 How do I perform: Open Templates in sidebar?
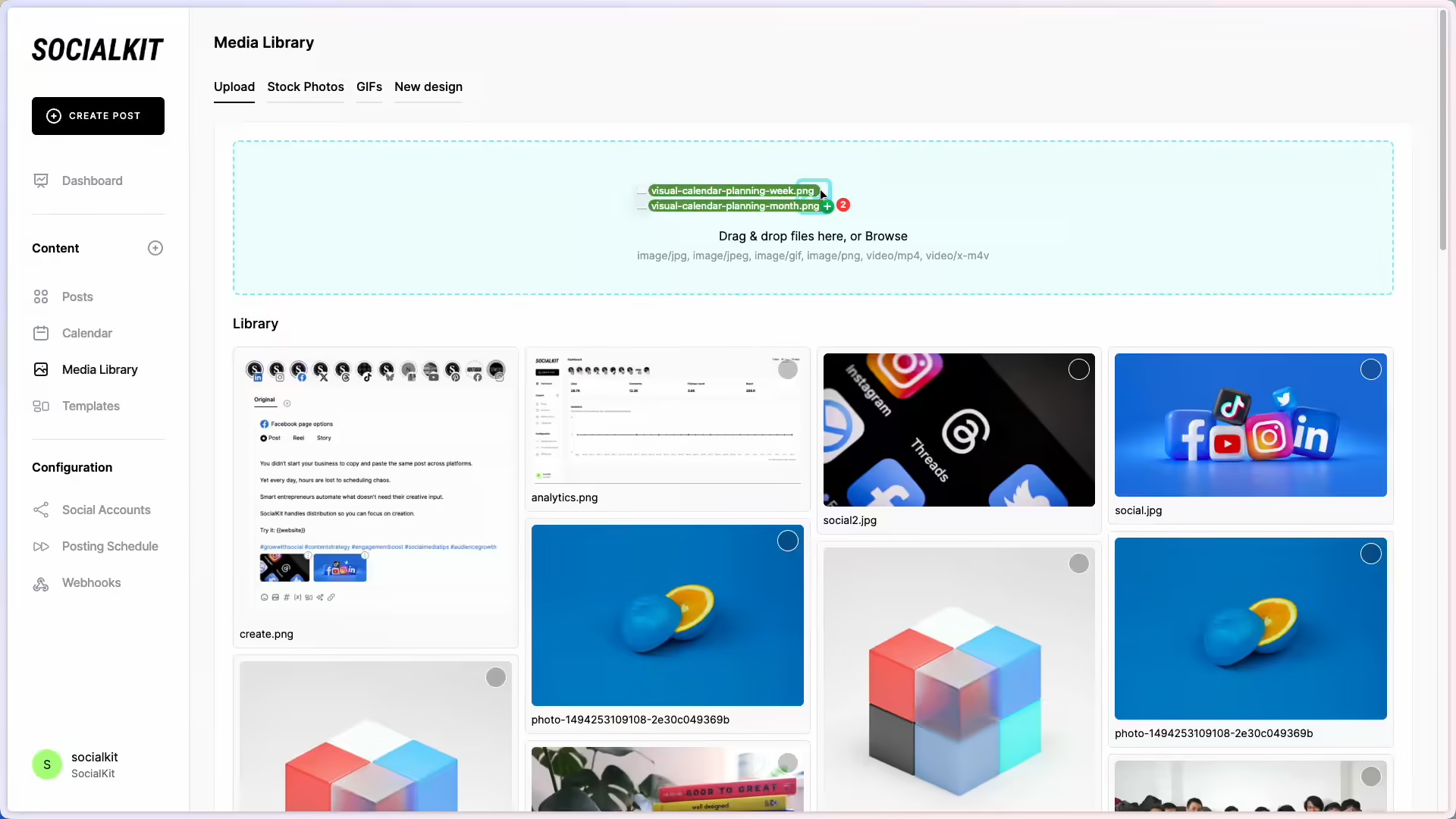[x=90, y=406]
